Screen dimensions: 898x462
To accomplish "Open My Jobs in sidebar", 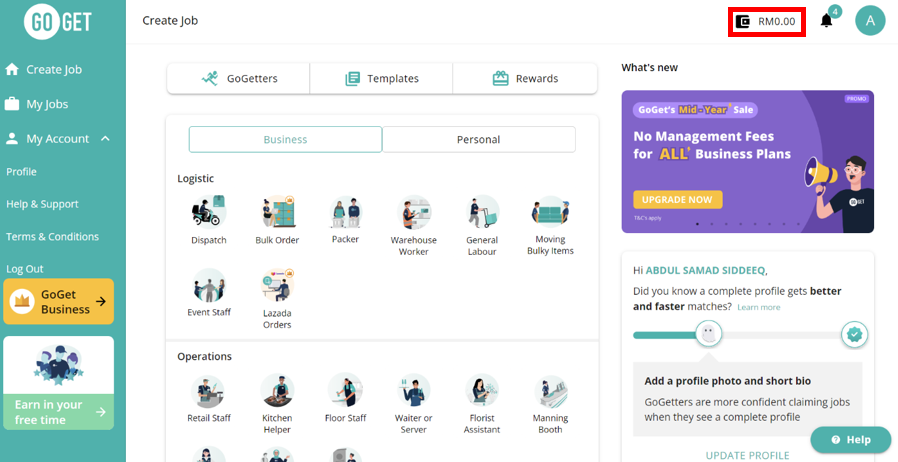I will [37, 104].
